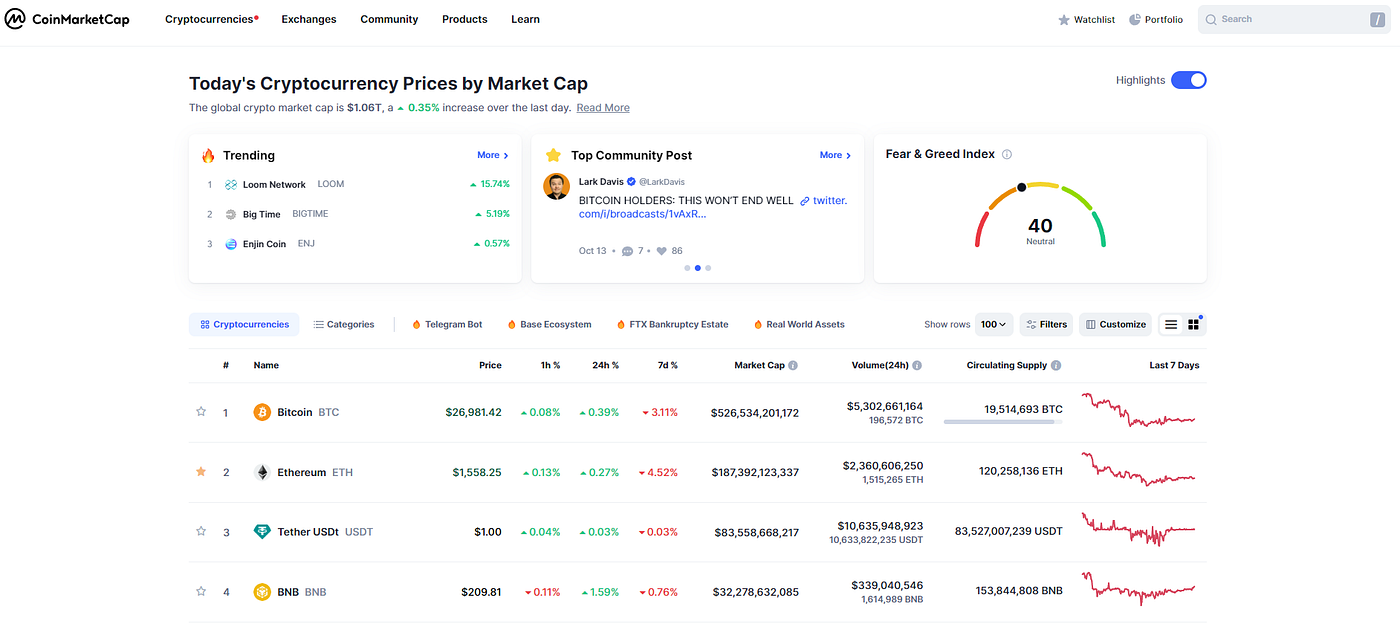Open the Portfolio pie icon

pyautogui.click(x=1135, y=19)
